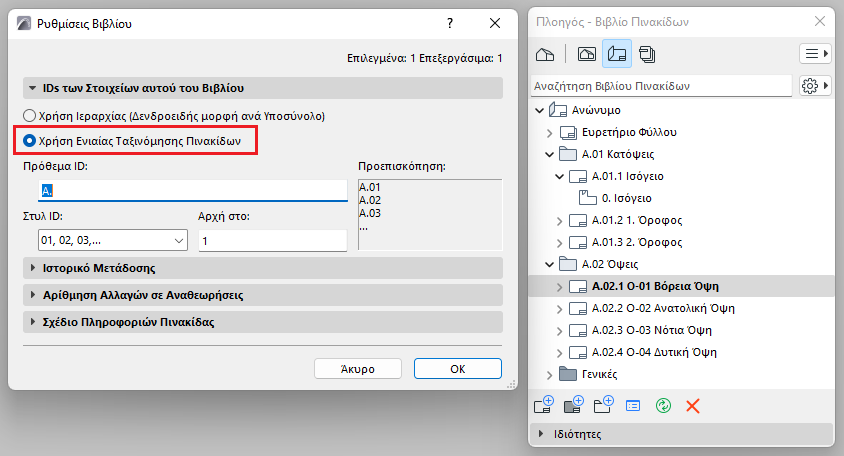
Task: Open the Project Map navigator icon
Action: 545,54
